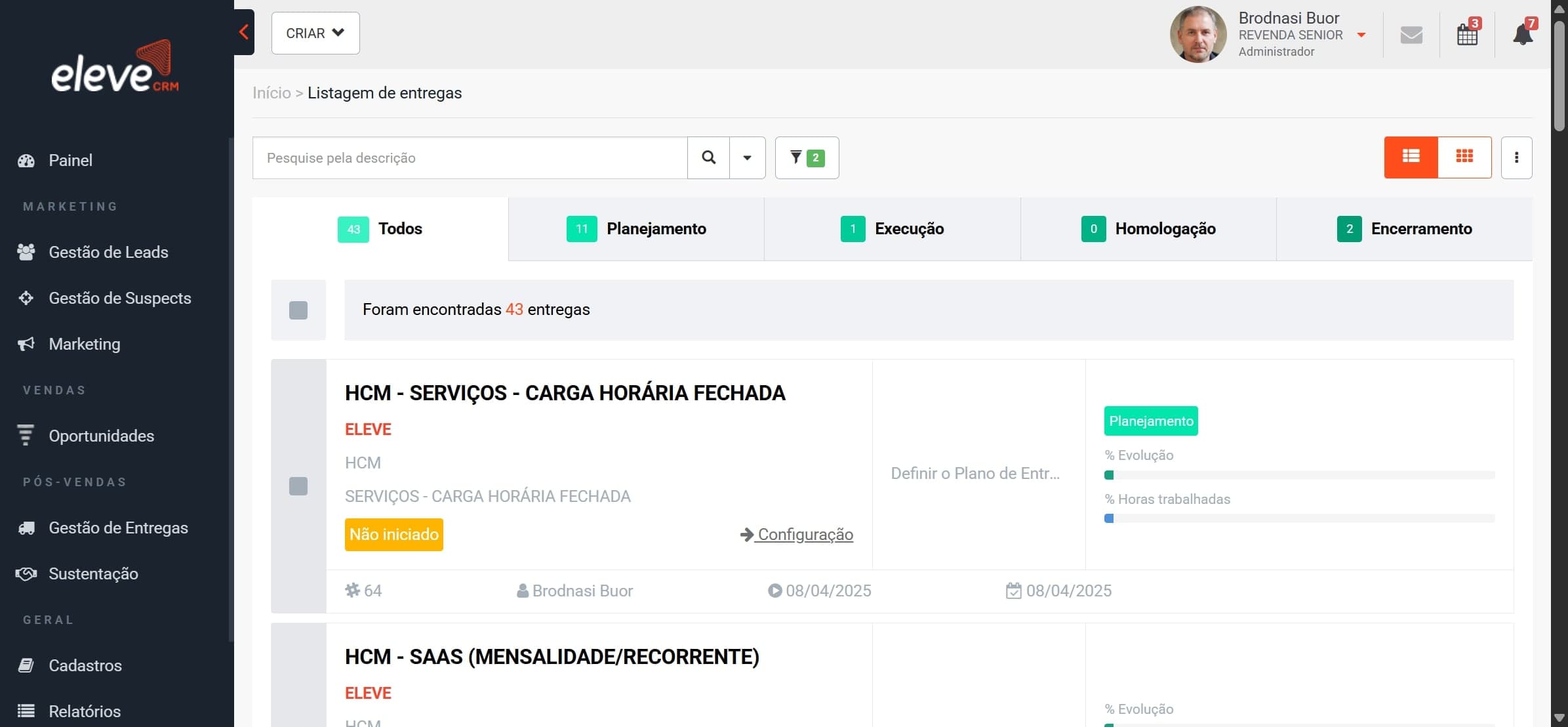Select the Homologação tab
1568x727 pixels.
click(x=1148, y=229)
